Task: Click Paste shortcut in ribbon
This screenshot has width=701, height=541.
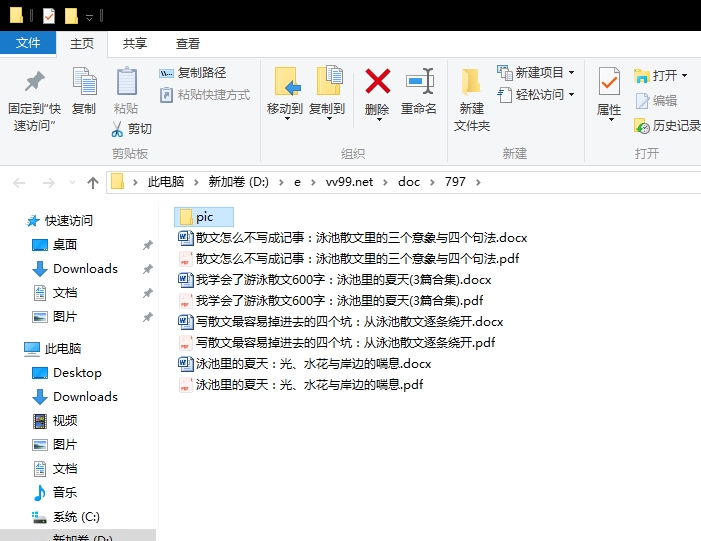Action: 205,95
